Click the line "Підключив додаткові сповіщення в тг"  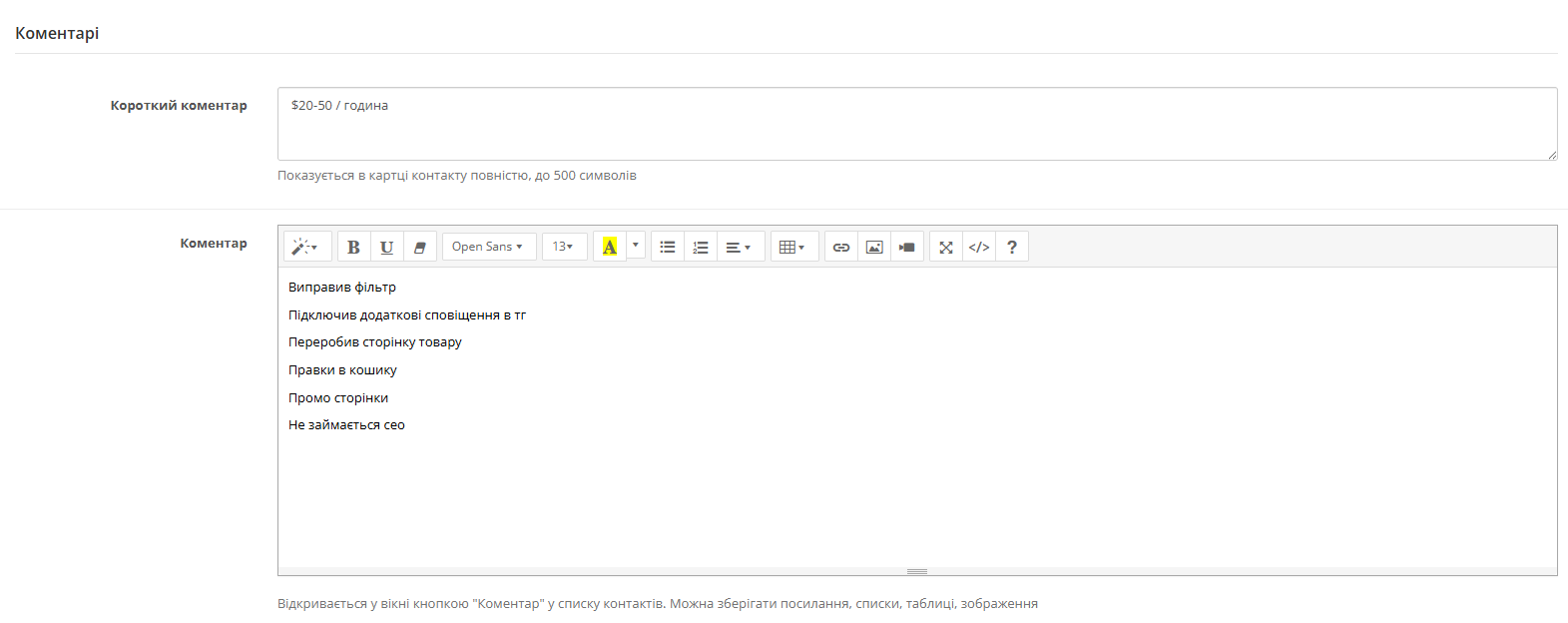pyautogui.click(x=407, y=314)
